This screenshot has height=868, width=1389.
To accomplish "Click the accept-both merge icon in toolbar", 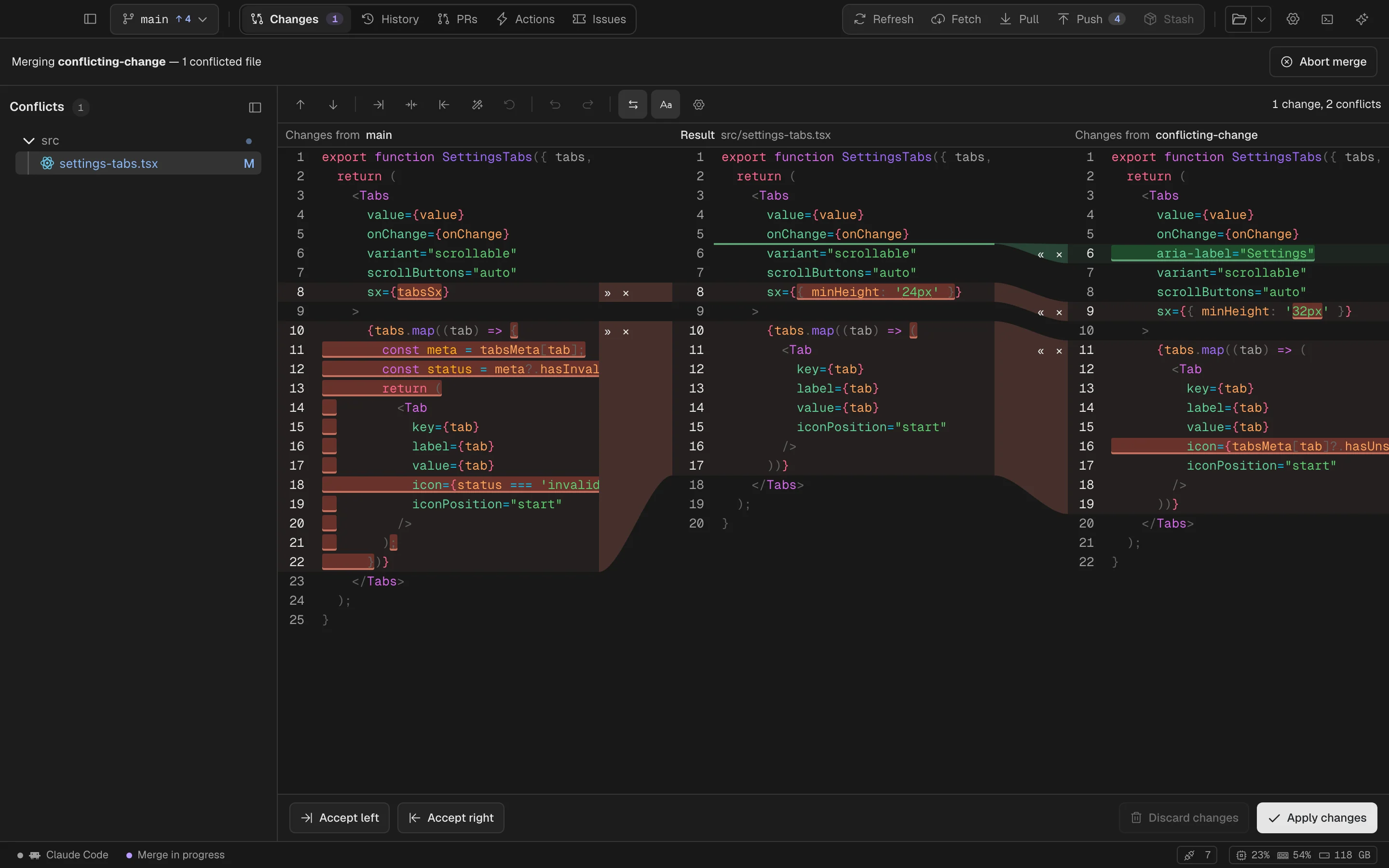I will (411, 105).
